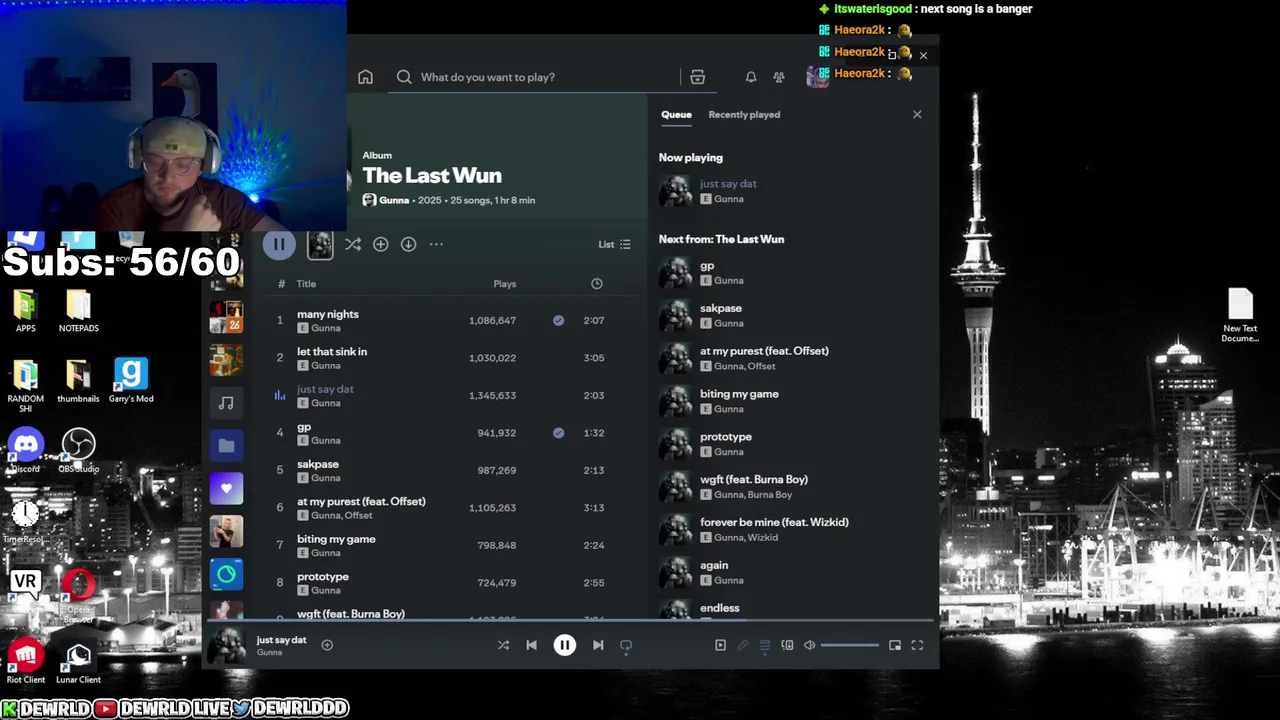Switch to the Recently played tab
Screen dimensions: 1280x720
click(744, 115)
